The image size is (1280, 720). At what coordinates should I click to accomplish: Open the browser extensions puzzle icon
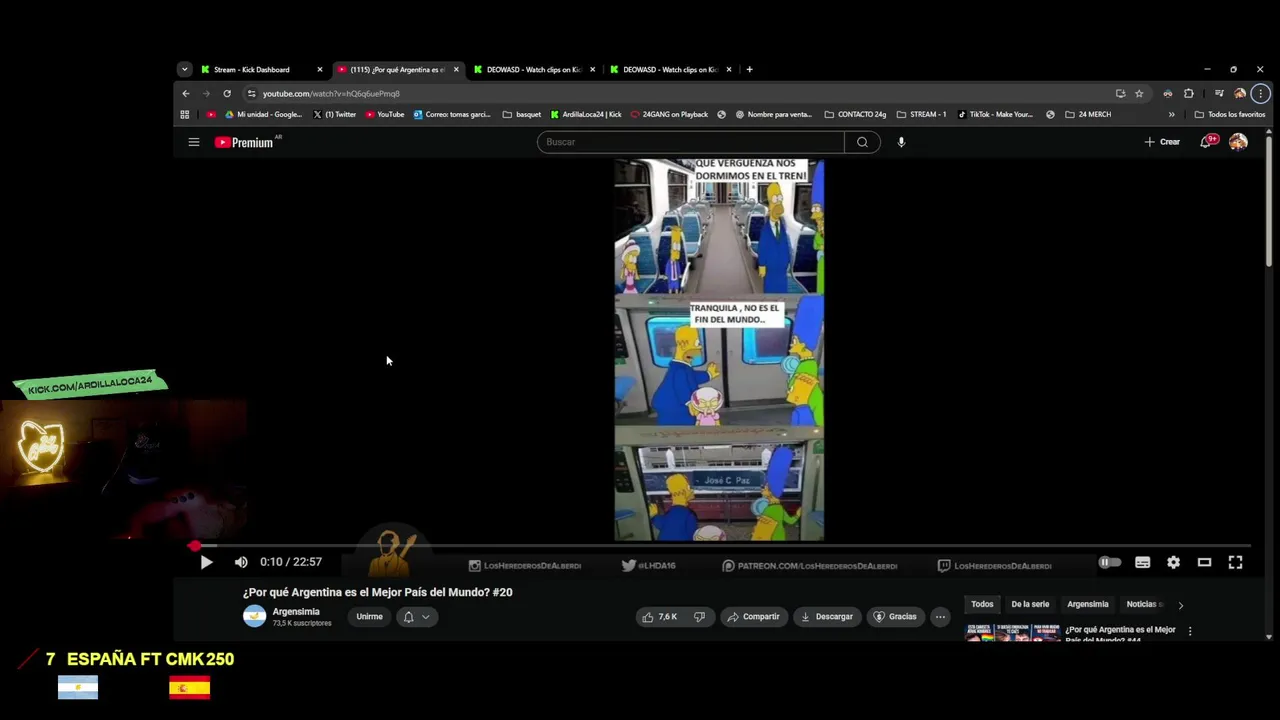click(1189, 93)
